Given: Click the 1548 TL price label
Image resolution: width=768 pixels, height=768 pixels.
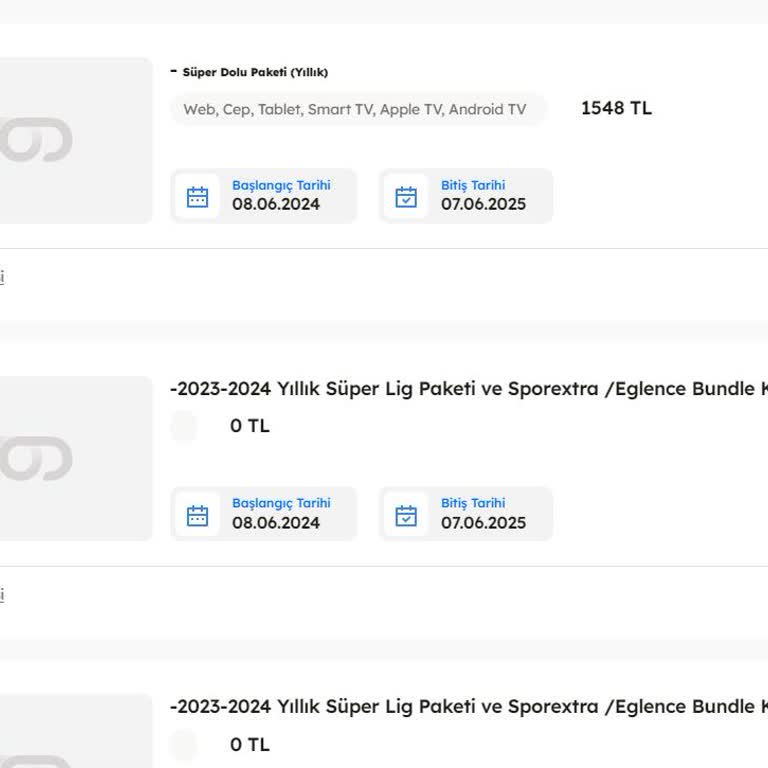Looking at the screenshot, I should 616,108.
